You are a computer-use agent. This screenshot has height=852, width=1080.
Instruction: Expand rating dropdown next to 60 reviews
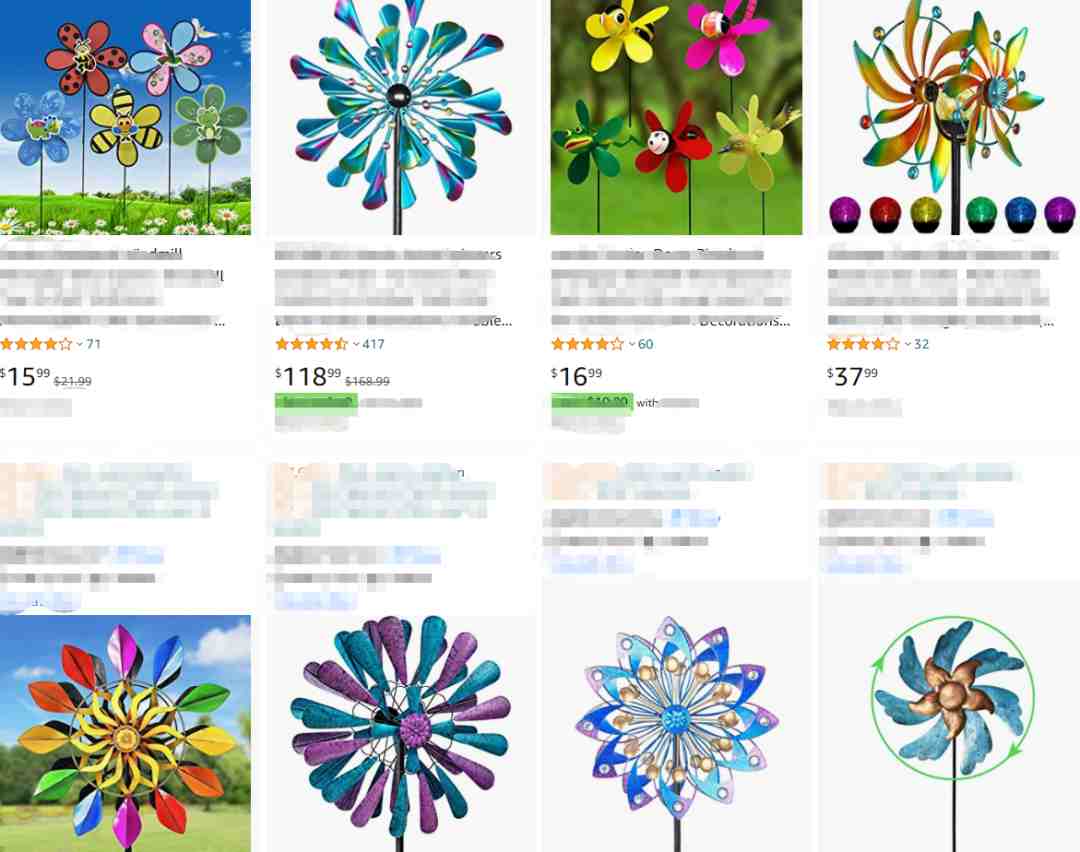[632, 344]
